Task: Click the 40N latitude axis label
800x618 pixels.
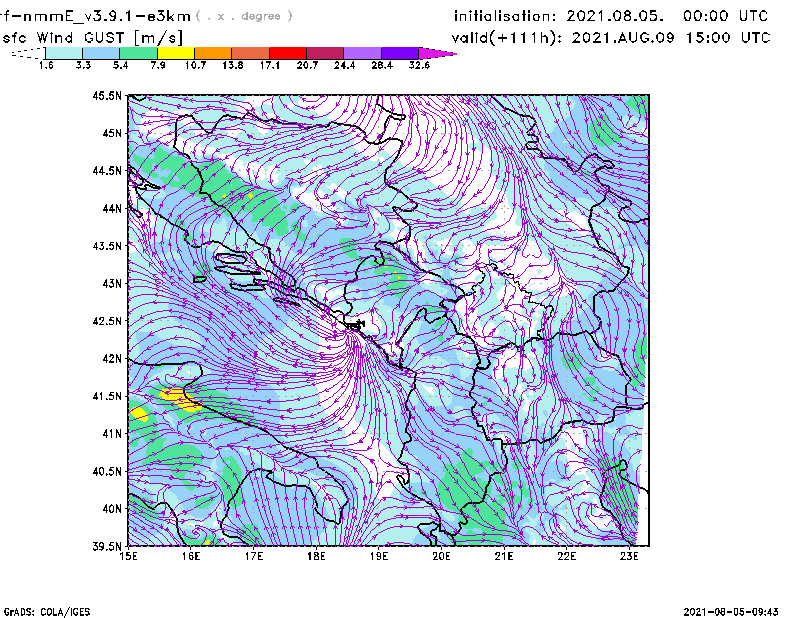Action: [x=112, y=509]
